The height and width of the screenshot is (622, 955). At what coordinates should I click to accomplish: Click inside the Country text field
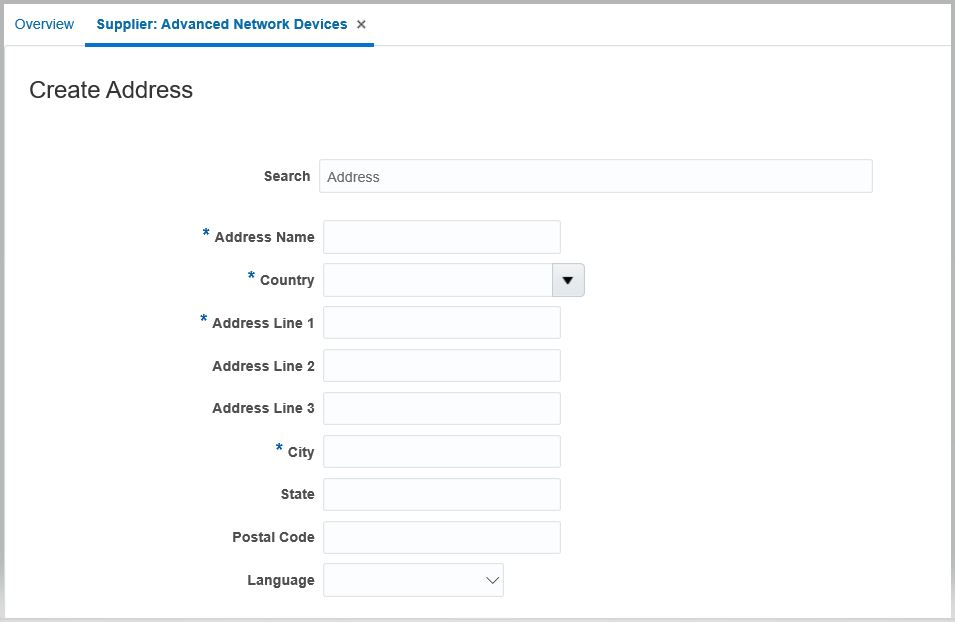tap(437, 281)
